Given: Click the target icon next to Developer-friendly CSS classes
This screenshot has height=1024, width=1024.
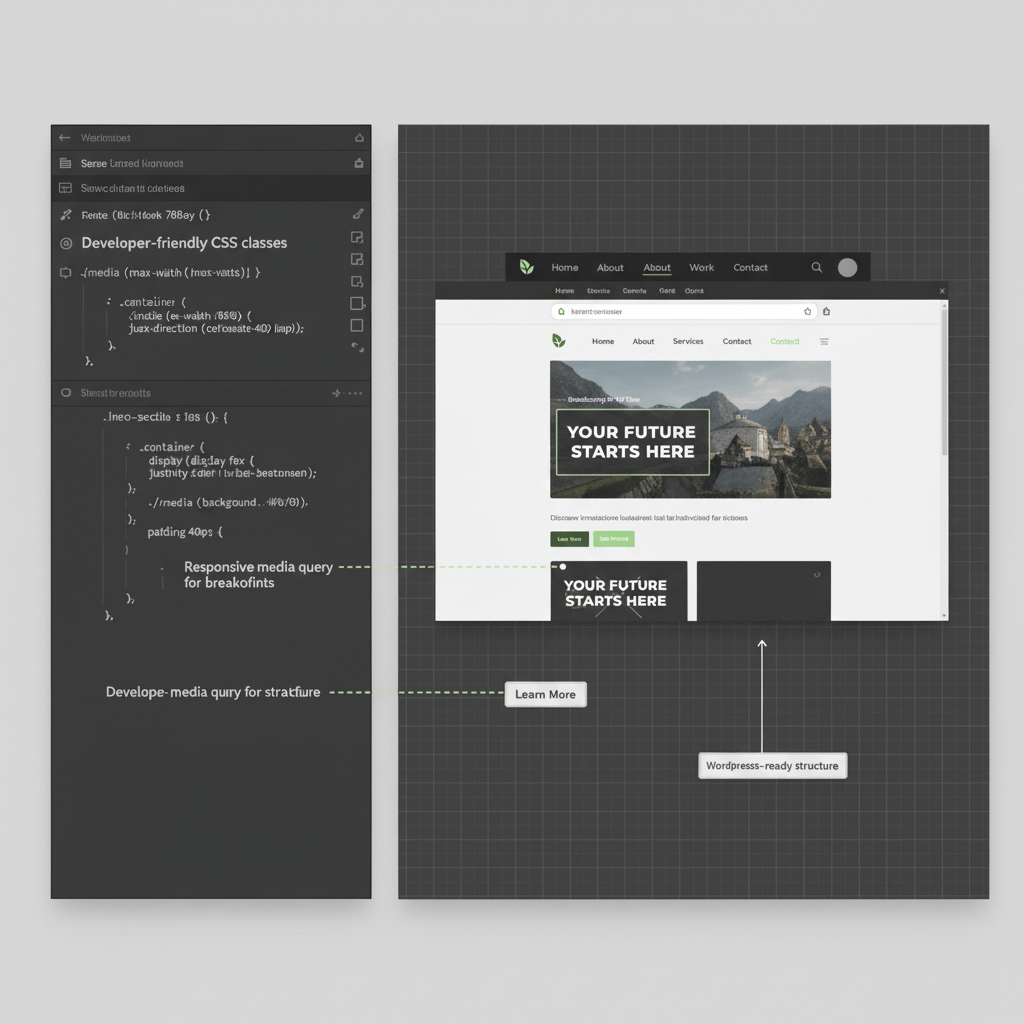Looking at the screenshot, I should pyautogui.click(x=66, y=242).
